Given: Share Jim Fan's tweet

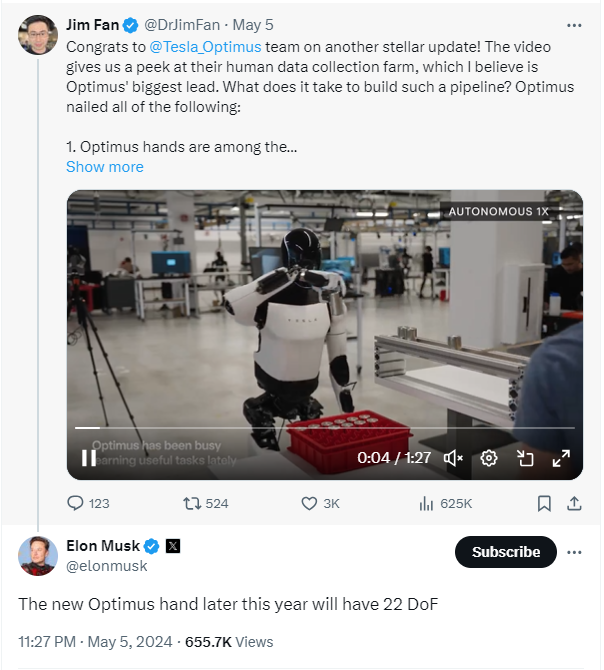Looking at the screenshot, I should pyautogui.click(x=574, y=503).
